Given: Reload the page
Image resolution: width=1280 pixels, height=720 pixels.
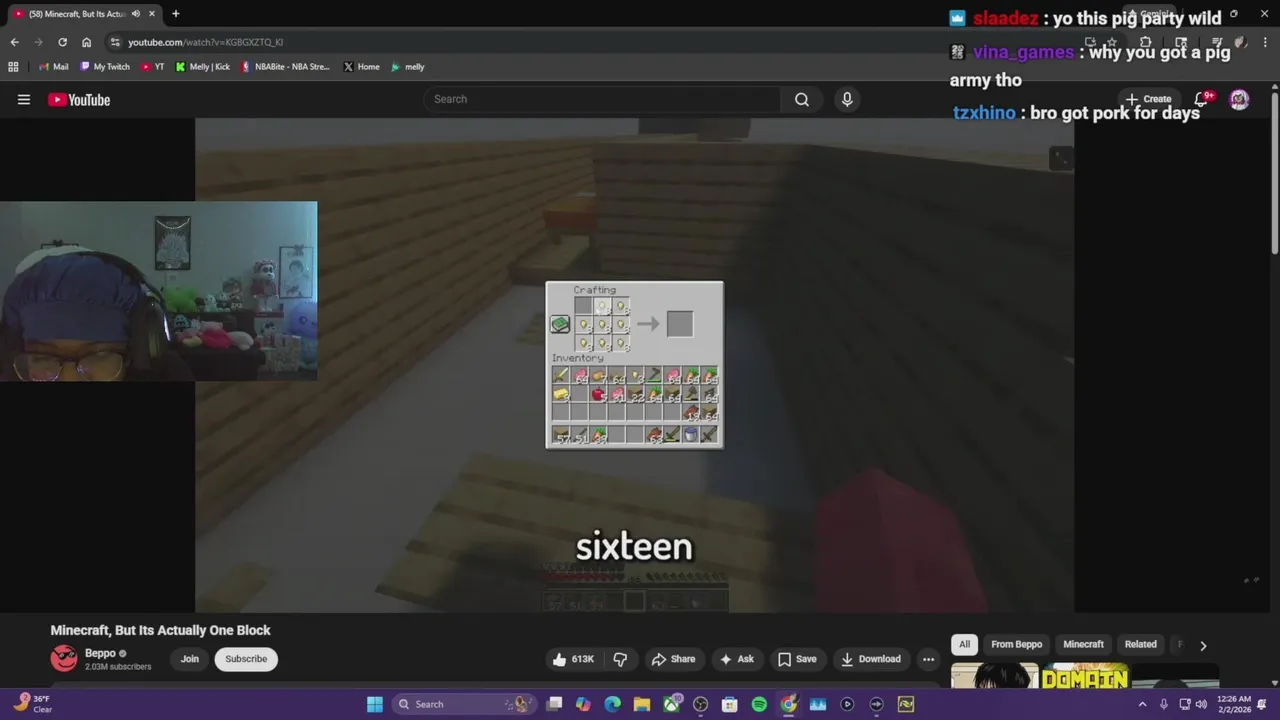Looking at the screenshot, I should click(62, 42).
